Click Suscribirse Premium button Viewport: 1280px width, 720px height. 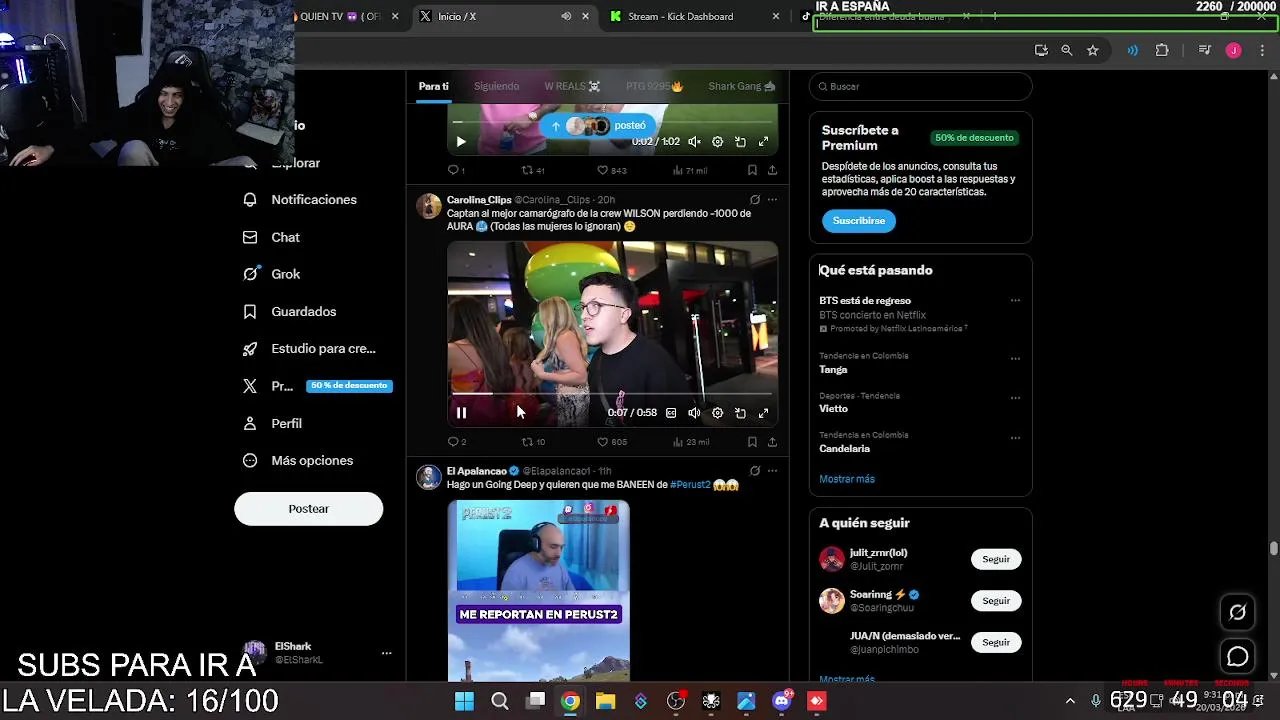point(859,220)
